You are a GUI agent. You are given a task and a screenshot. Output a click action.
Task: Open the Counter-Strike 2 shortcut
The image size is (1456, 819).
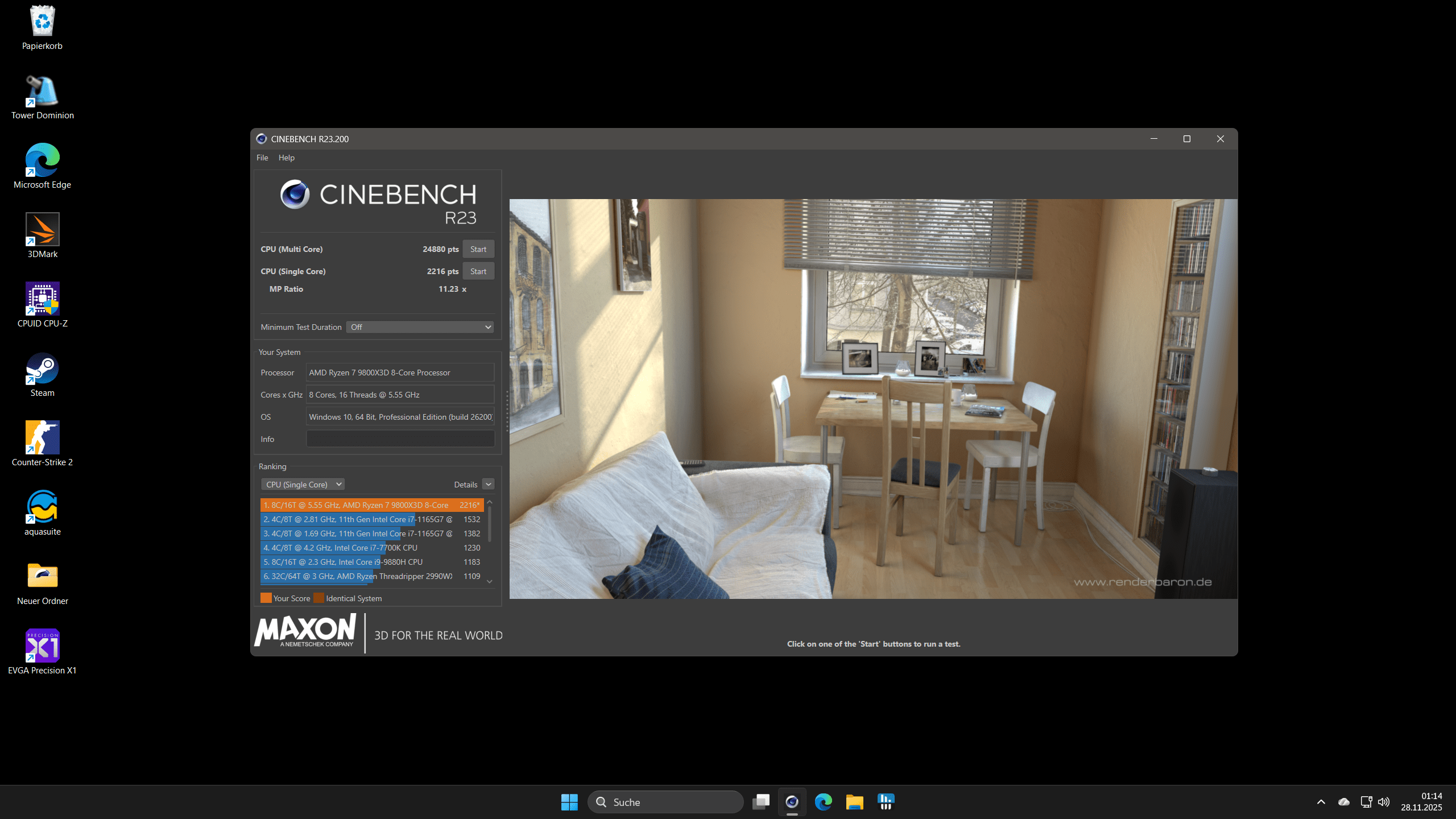click(43, 438)
